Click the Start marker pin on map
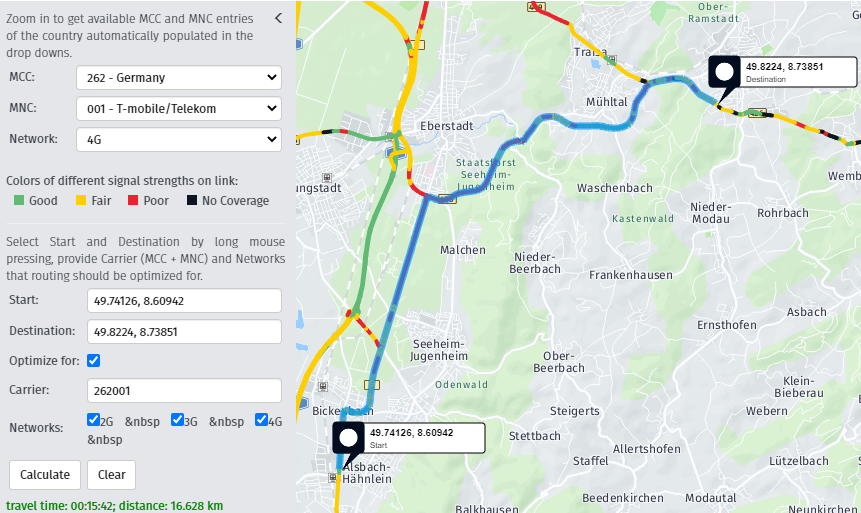 click(348, 438)
